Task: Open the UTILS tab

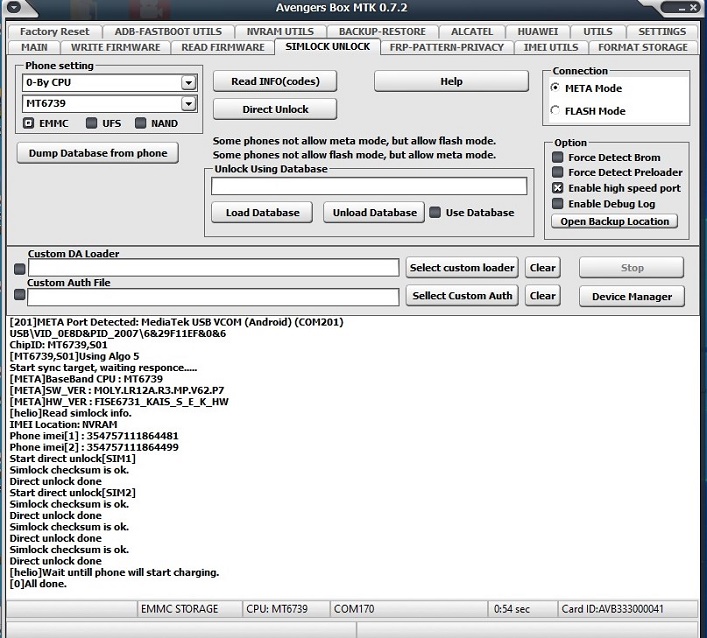Action: [597, 31]
